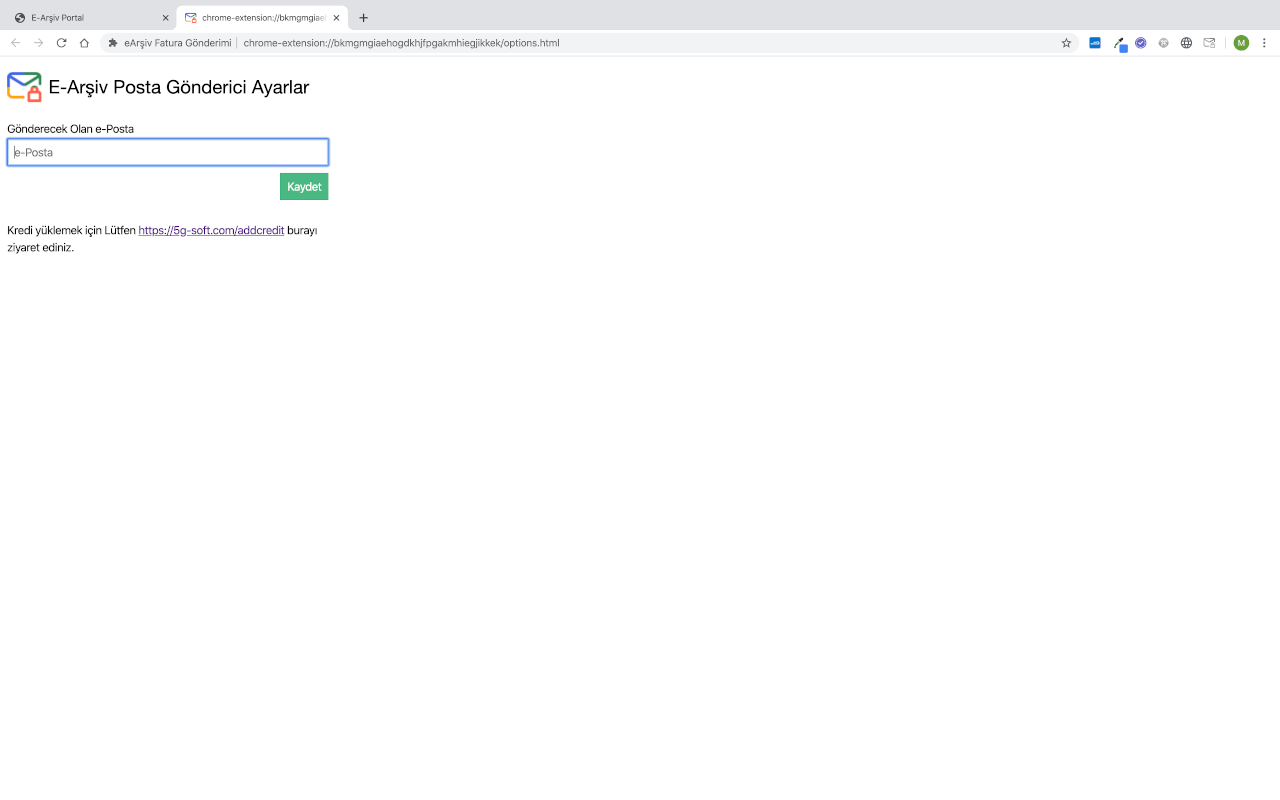Viewport: 1280px width, 800px height.
Task: Open the mail-with-lock extension icon
Action: pyautogui.click(x=1209, y=43)
